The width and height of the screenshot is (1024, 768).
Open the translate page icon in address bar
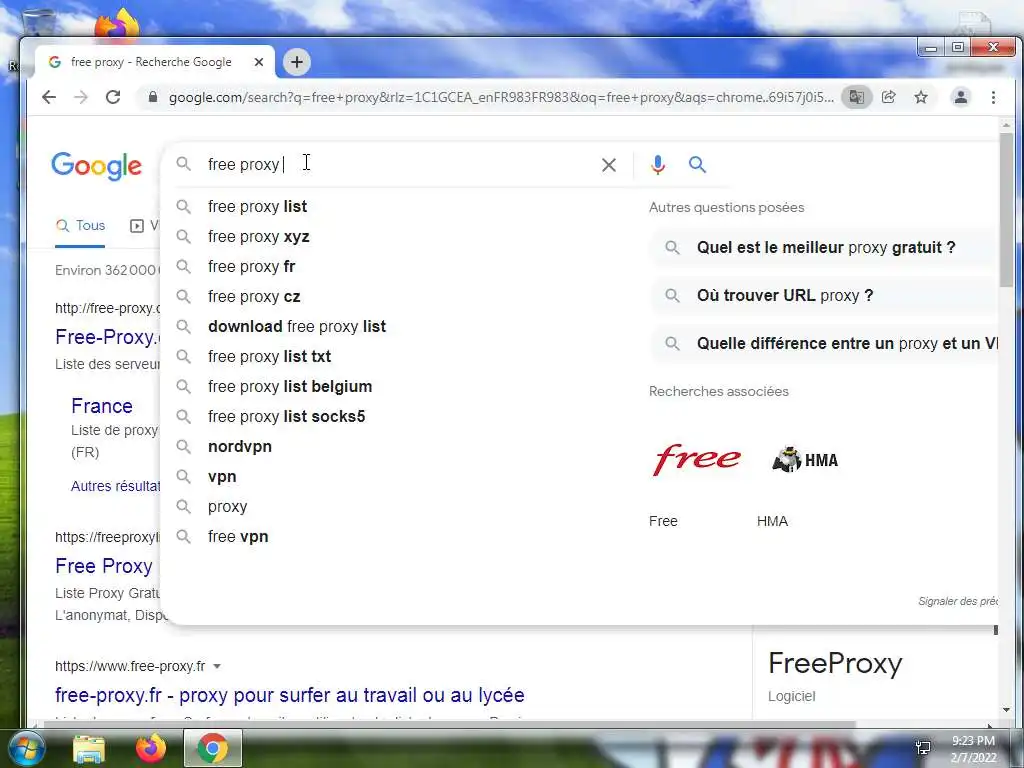pos(856,97)
